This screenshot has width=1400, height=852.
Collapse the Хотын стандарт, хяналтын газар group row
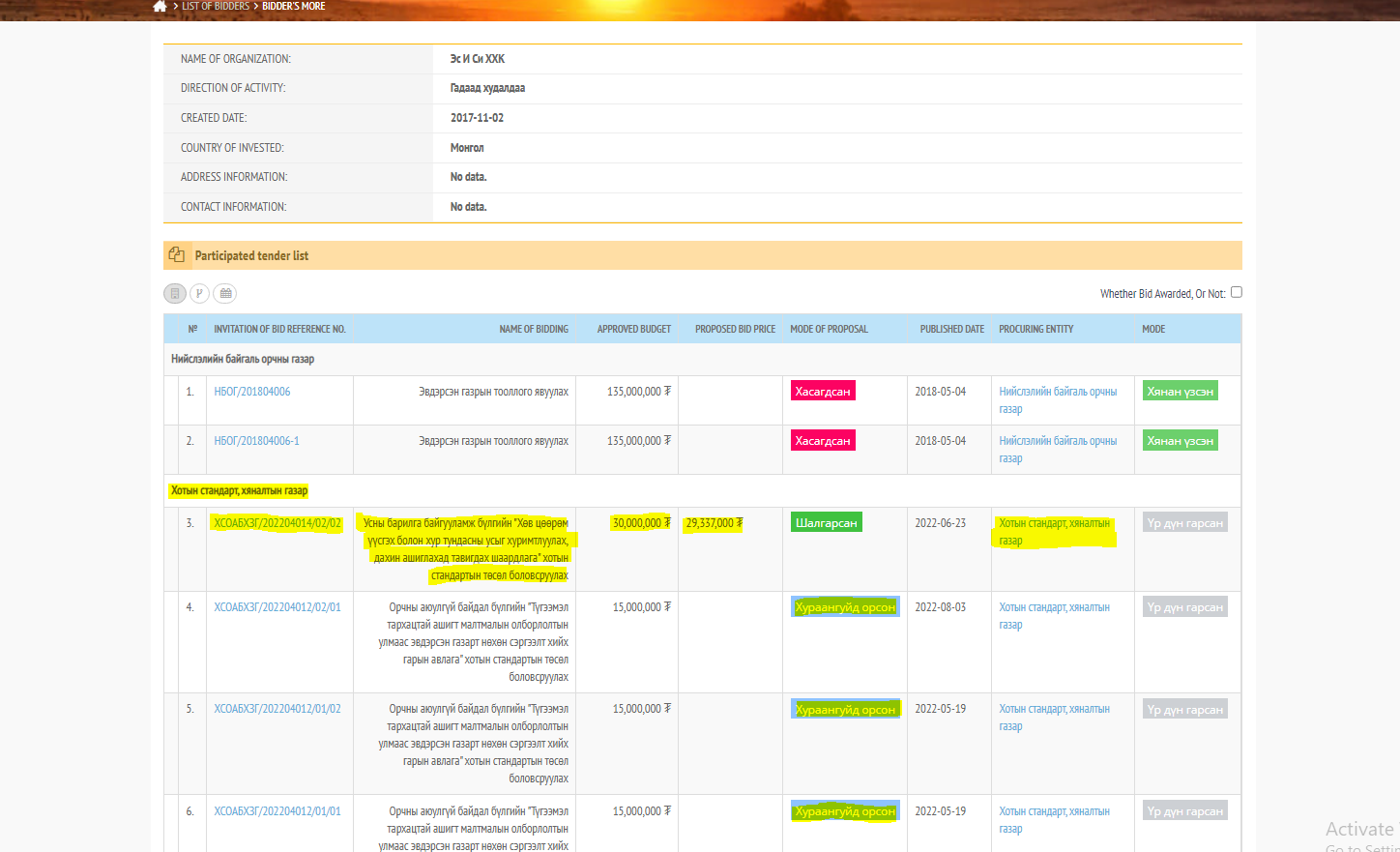(239, 491)
